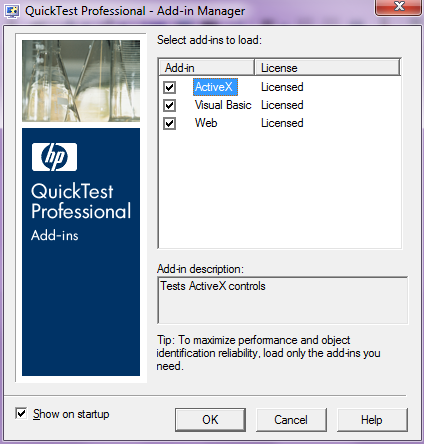Click the Licensed status for ActiveX
Viewport: 424px width, 444px height.
tap(282, 87)
